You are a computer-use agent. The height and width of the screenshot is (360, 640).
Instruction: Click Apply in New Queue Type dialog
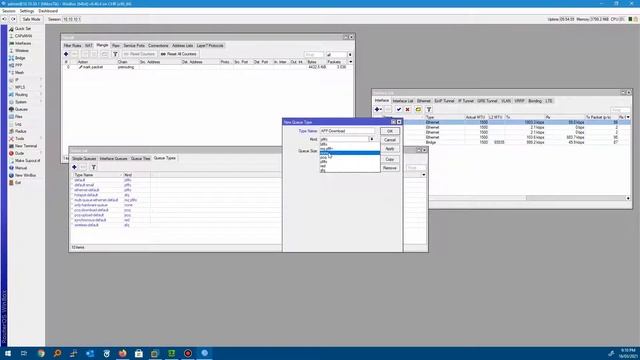(390, 149)
